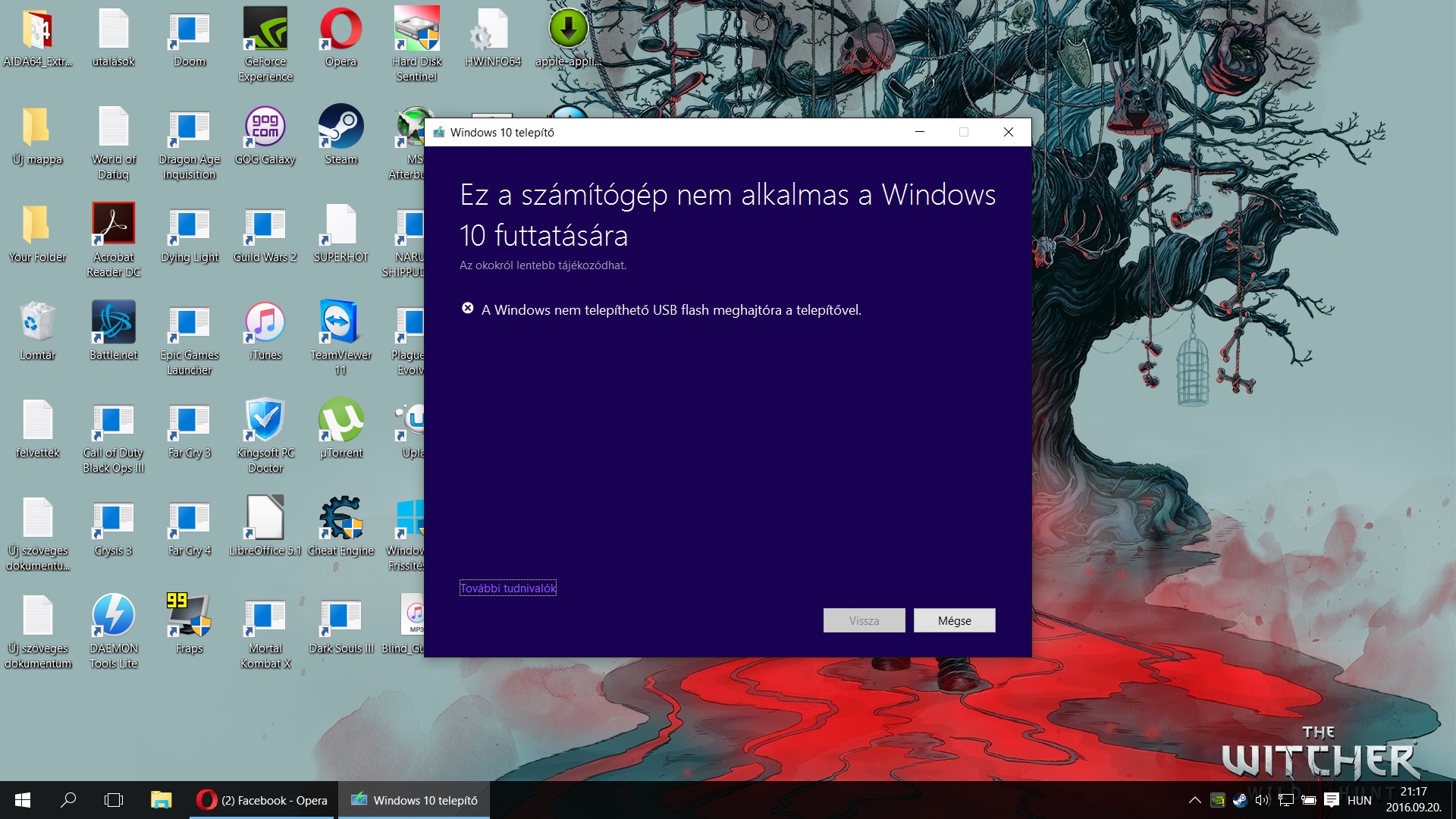Click the Mégse button in installer
Image resolution: width=1456 pixels, height=819 pixels.
[954, 620]
